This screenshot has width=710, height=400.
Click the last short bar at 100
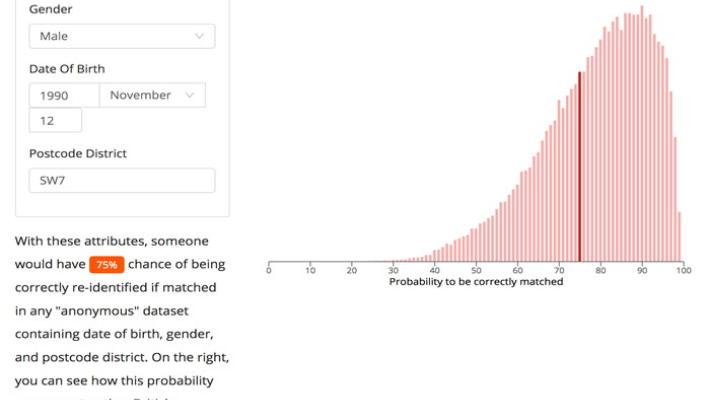pos(679,236)
